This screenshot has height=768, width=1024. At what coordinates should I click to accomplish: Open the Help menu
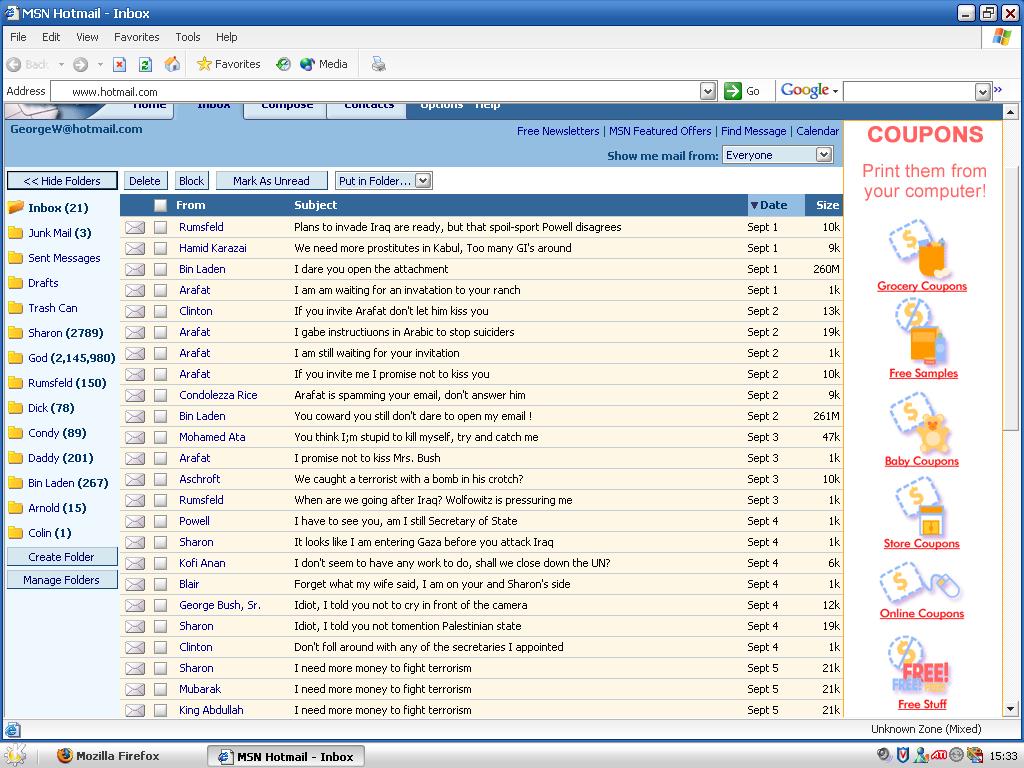227,37
